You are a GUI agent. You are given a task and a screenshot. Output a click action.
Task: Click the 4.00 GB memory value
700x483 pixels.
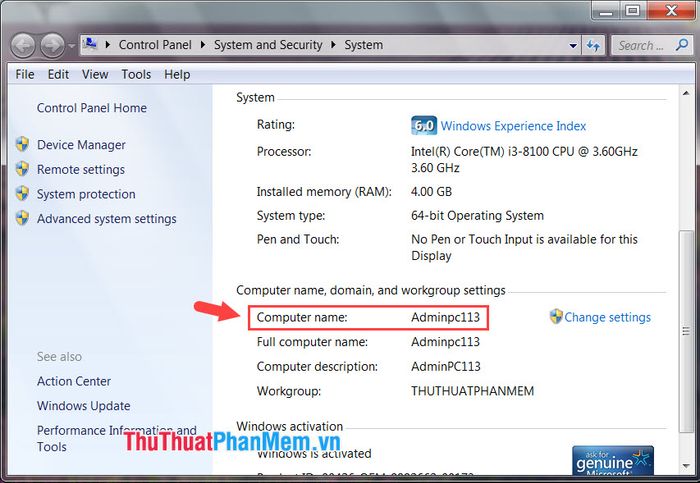[x=431, y=192]
